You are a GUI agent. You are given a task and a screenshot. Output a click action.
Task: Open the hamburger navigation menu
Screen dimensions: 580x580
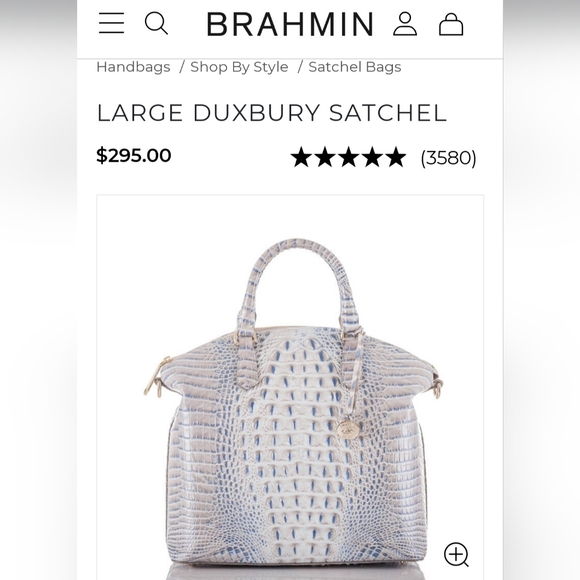pyautogui.click(x=111, y=23)
